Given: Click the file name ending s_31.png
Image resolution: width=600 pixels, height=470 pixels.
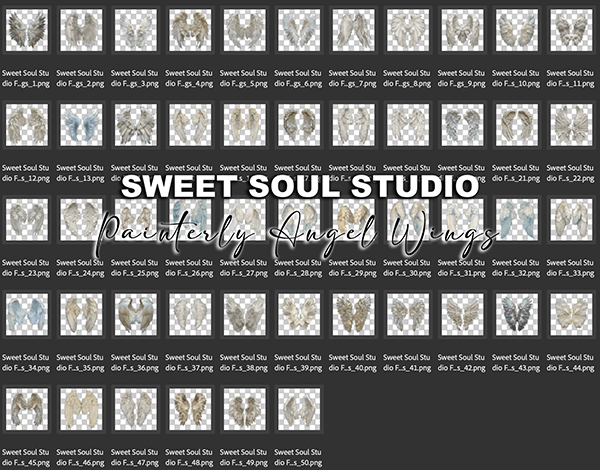Looking at the screenshot, I should pos(461,268).
